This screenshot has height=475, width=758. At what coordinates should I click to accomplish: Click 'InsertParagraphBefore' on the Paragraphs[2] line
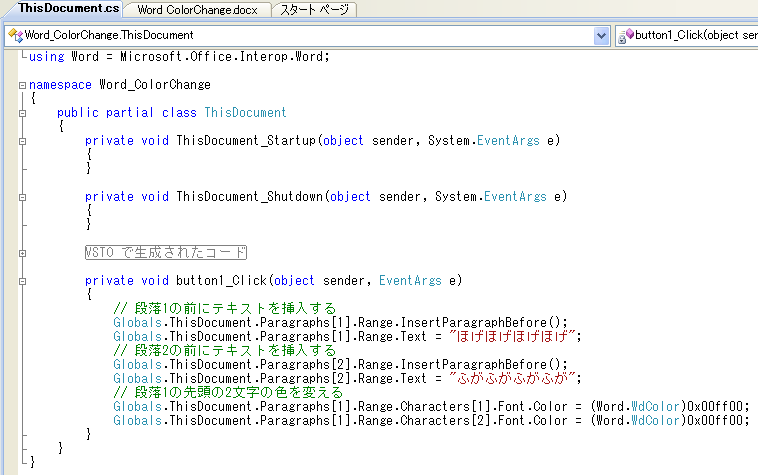tap(474, 364)
